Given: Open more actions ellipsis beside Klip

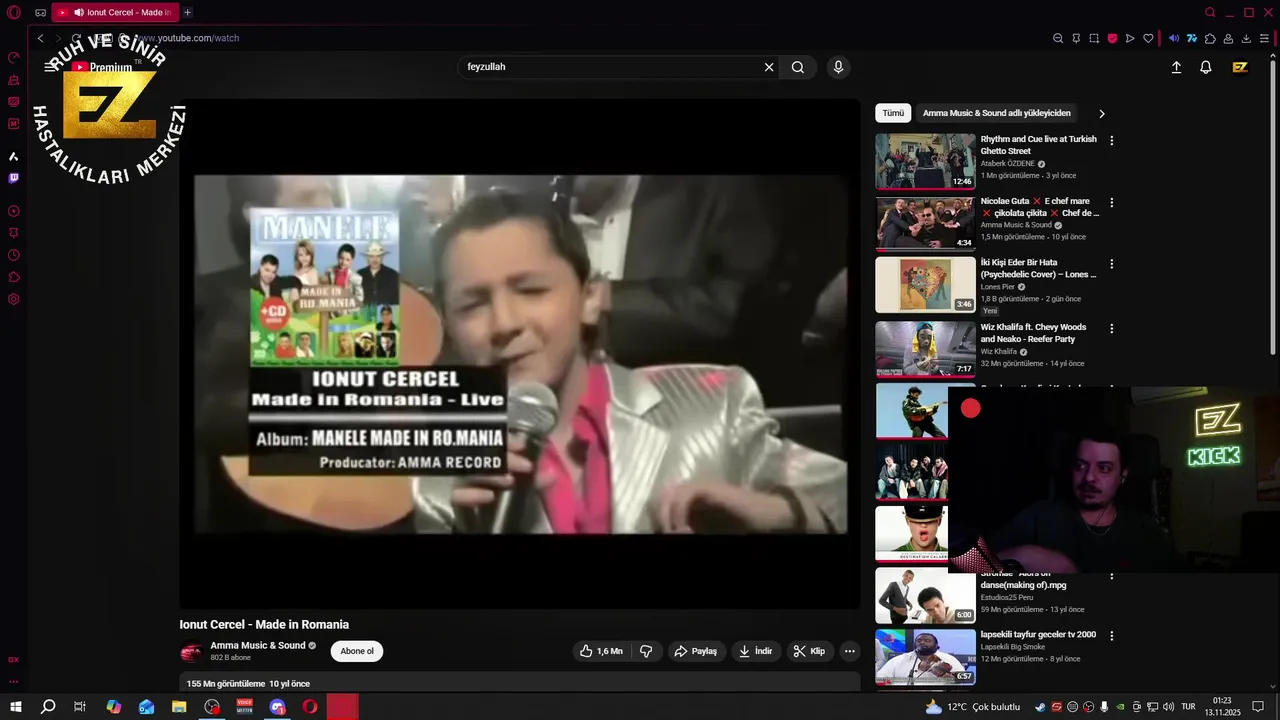Looking at the screenshot, I should pyautogui.click(x=849, y=651).
